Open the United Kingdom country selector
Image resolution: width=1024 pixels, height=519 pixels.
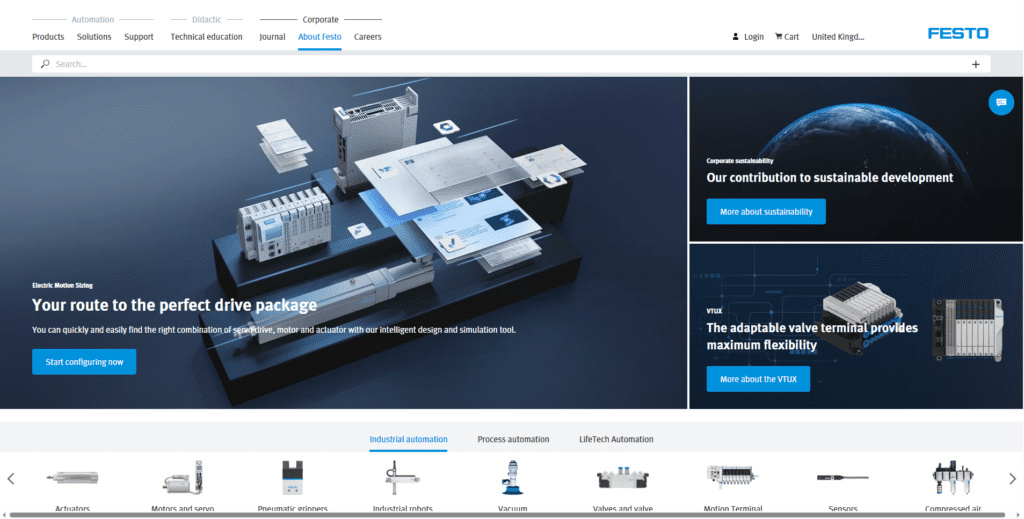(838, 37)
